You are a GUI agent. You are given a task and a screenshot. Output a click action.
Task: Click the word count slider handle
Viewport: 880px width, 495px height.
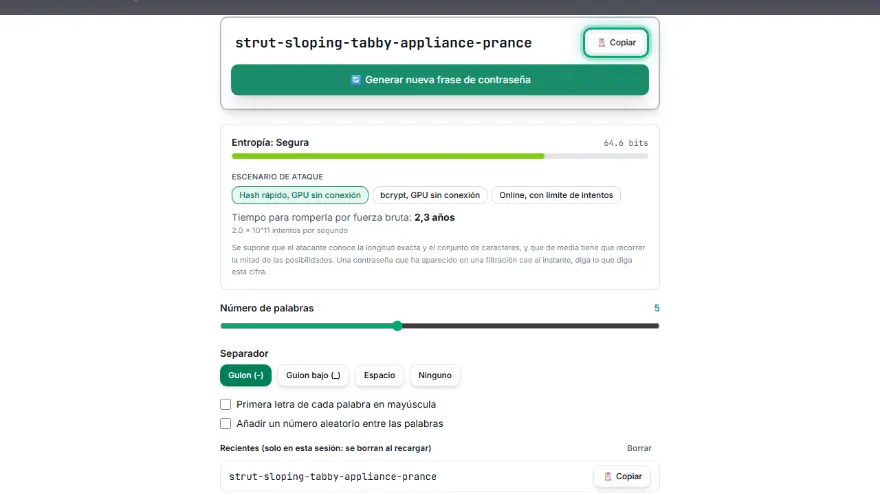[397, 326]
